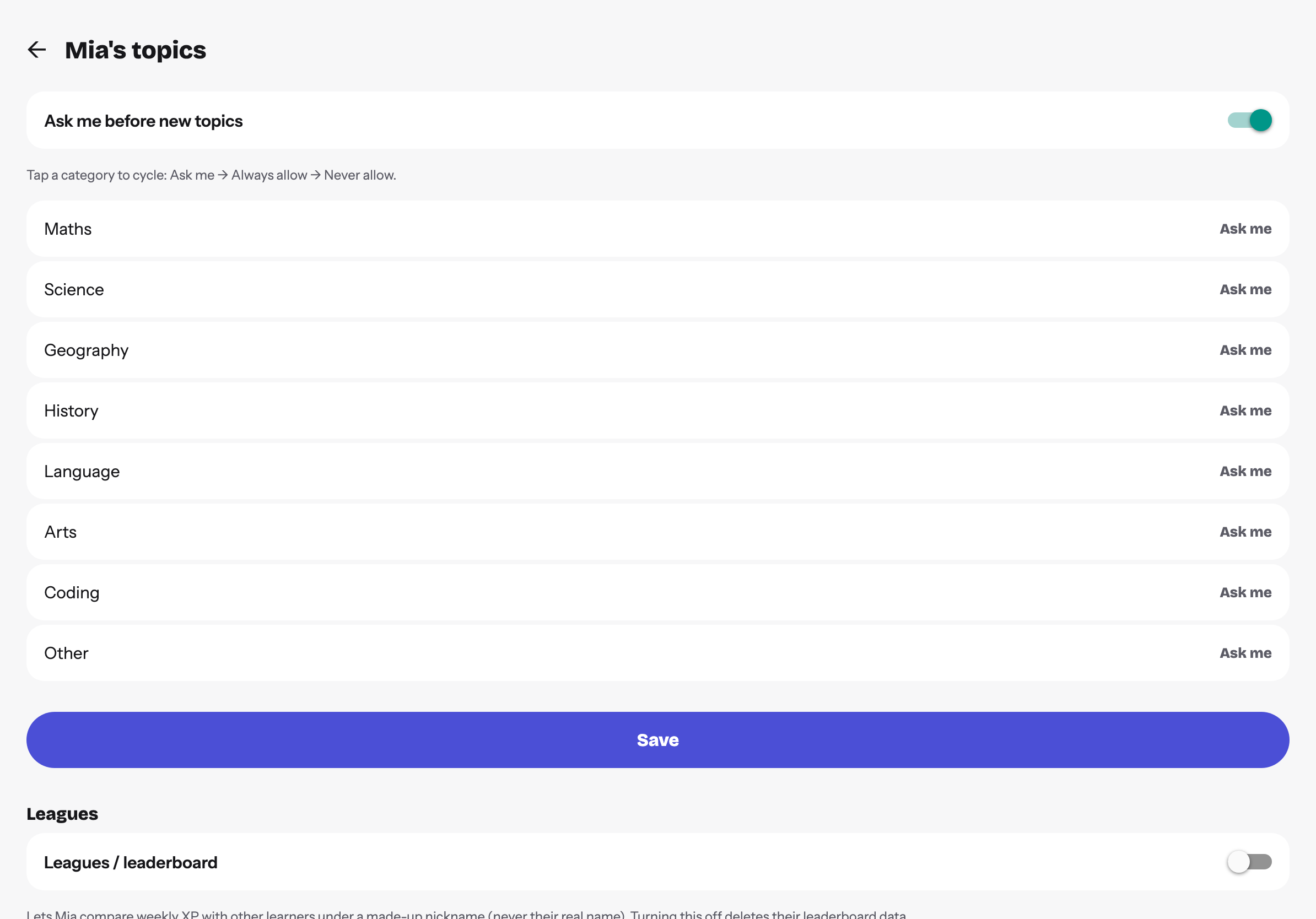The height and width of the screenshot is (919, 1316).
Task: Go back using the arrow icon
Action: tap(37, 50)
